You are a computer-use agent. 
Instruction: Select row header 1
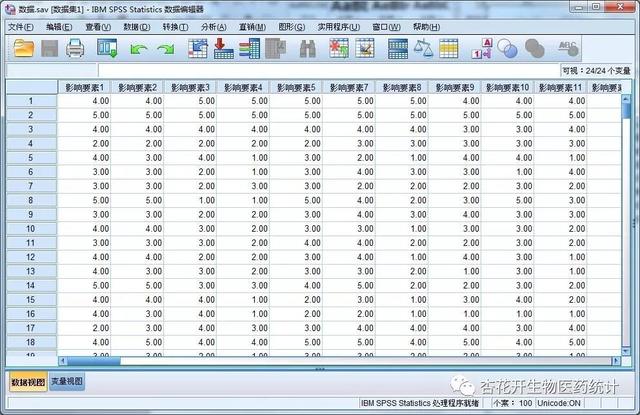click(x=31, y=101)
